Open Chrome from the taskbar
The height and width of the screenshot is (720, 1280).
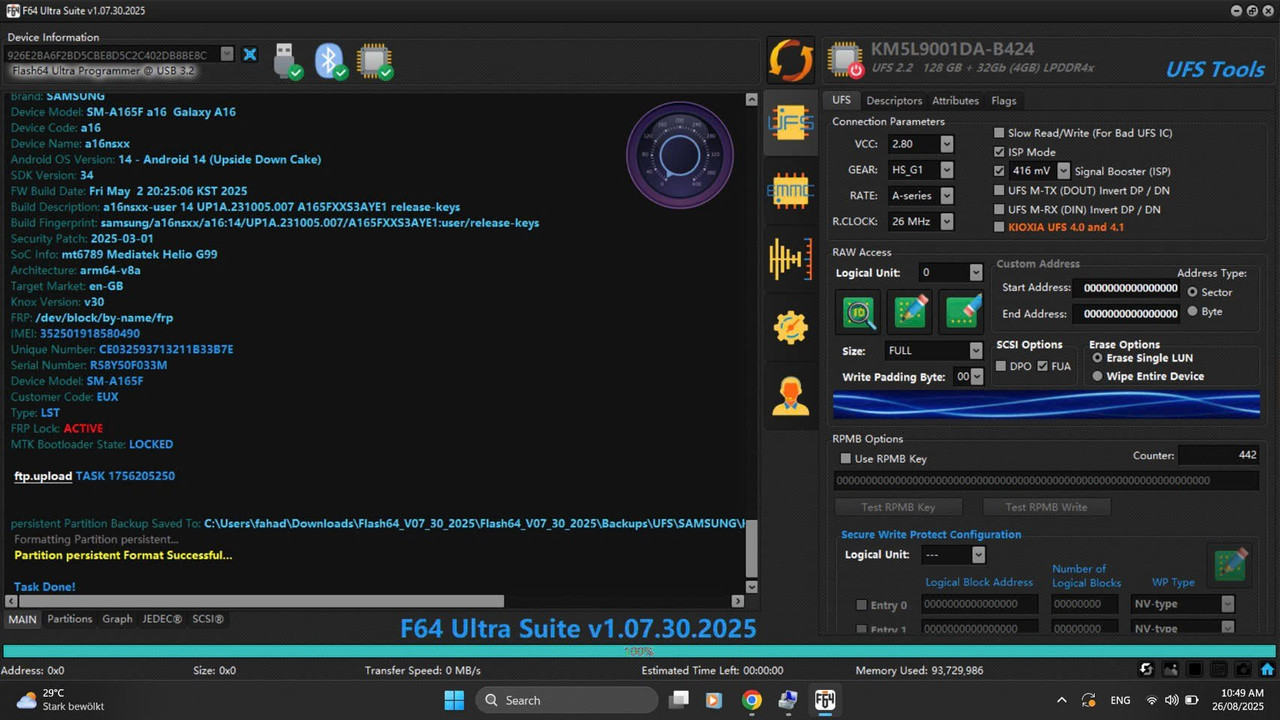[x=752, y=700]
